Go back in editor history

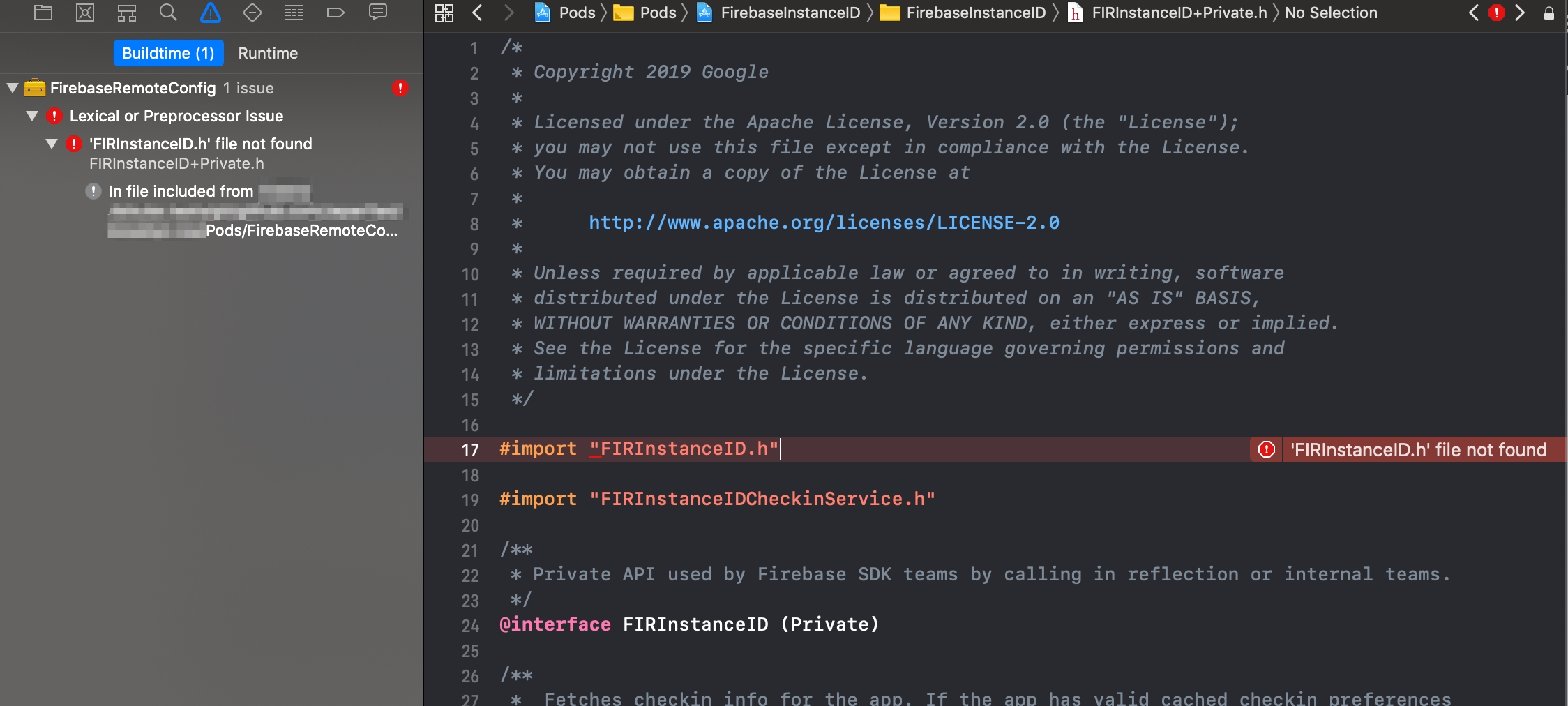pyautogui.click(x=478, y=13)
